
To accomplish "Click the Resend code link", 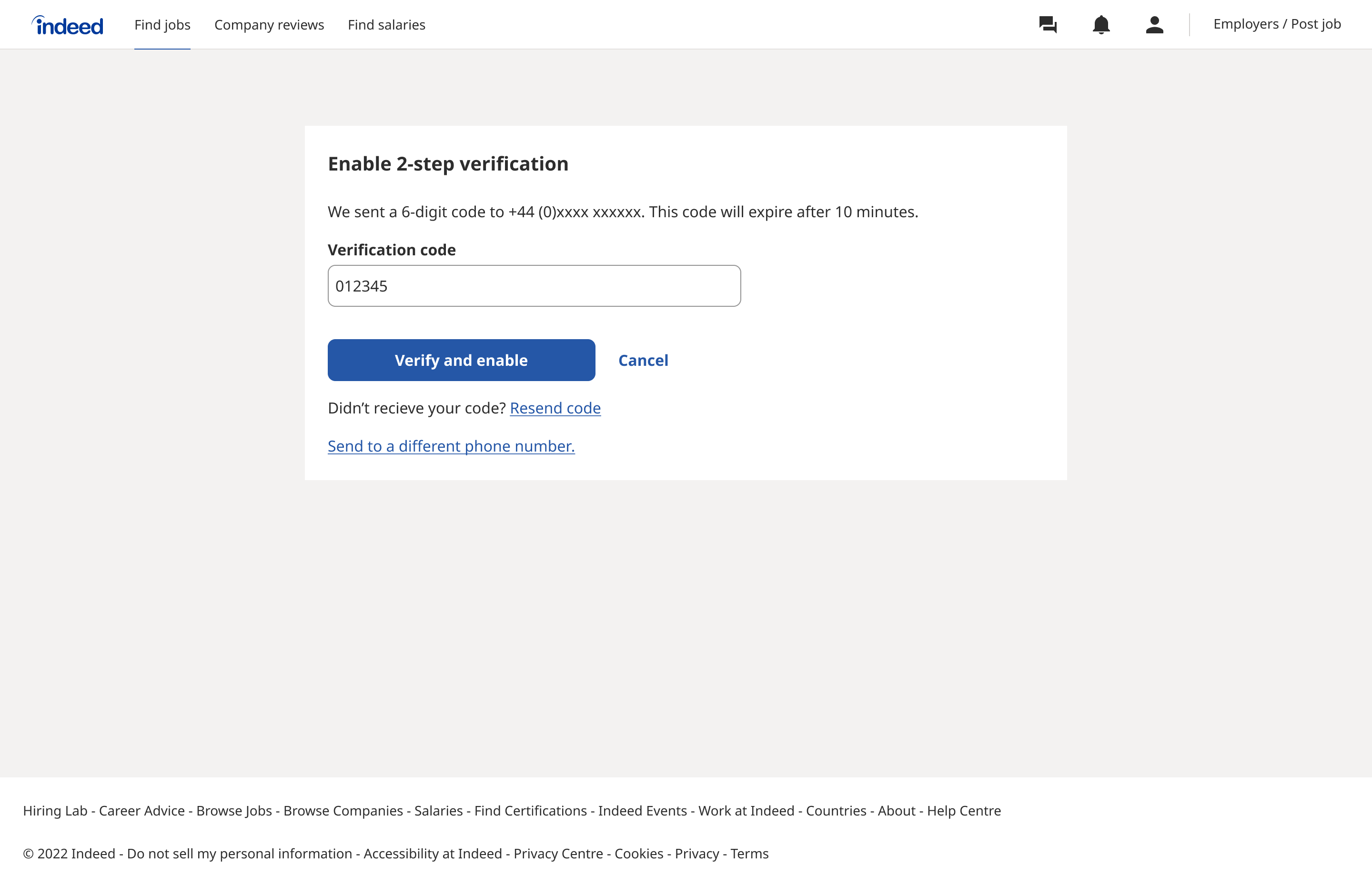I will coord(555,408).
